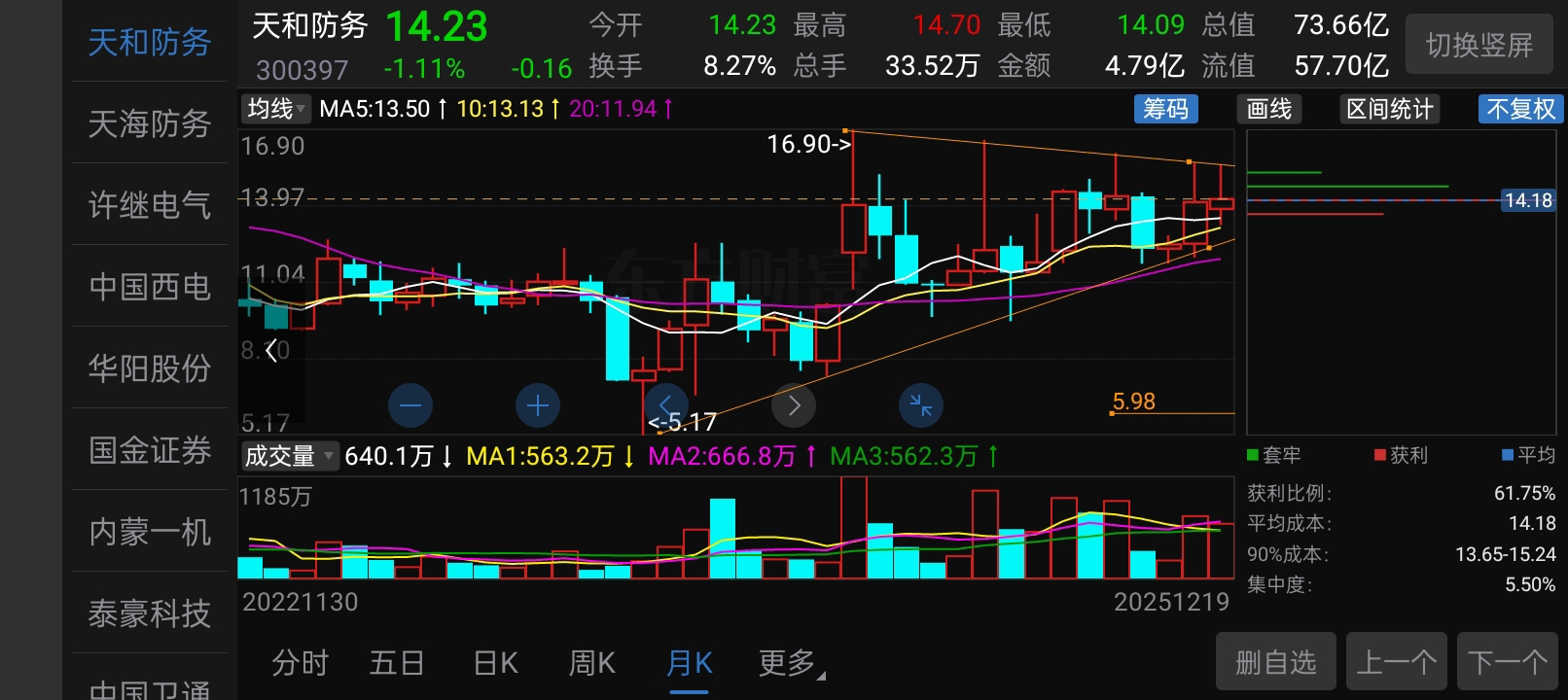
Task: Tap the MA5:13.50 value
Action: pos(383,109)
